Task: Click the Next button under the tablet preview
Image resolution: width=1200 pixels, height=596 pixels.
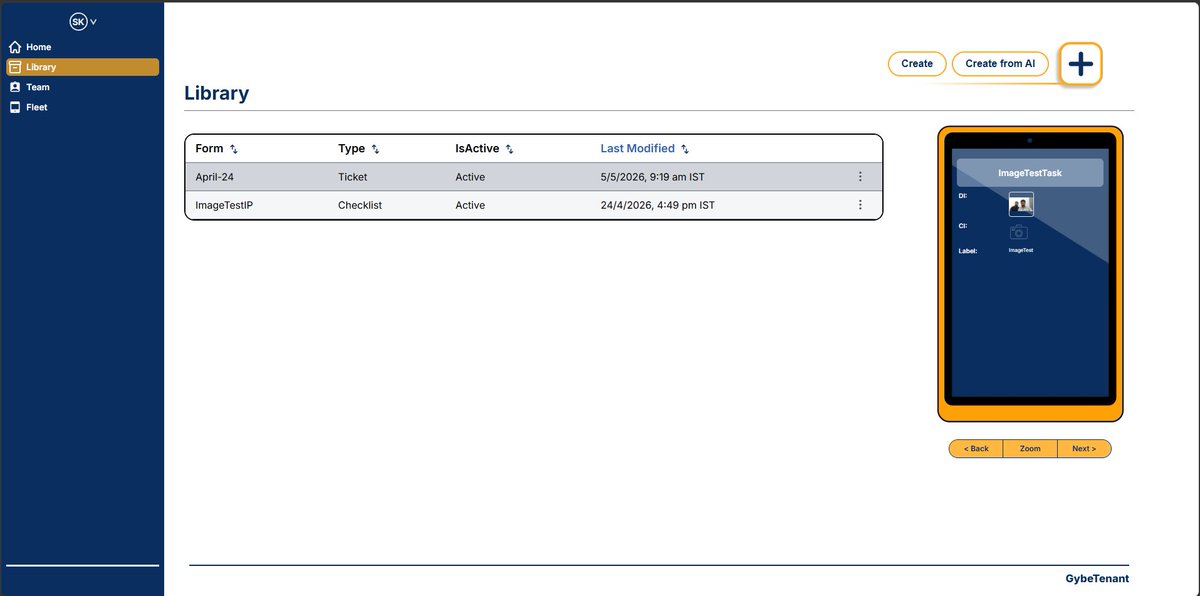Action: [1084, 449]
